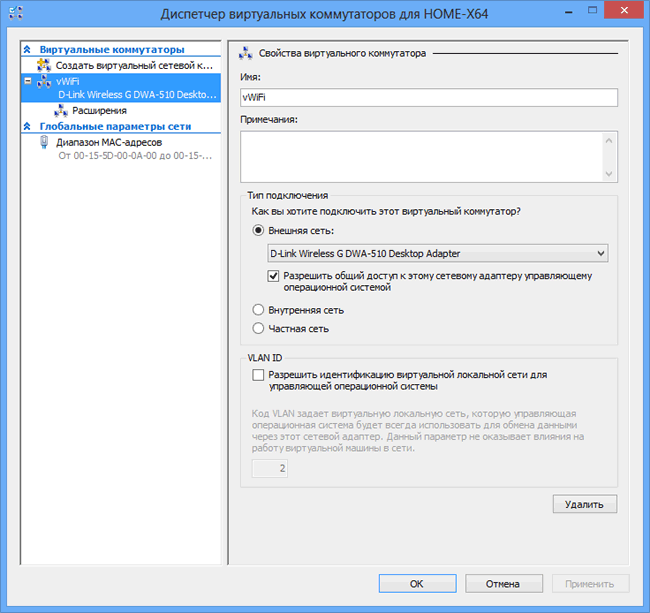The height and width of the screenshot is (613, 650).
Task: Click the vWiFi switch network icon
Action: pos(44,82)
